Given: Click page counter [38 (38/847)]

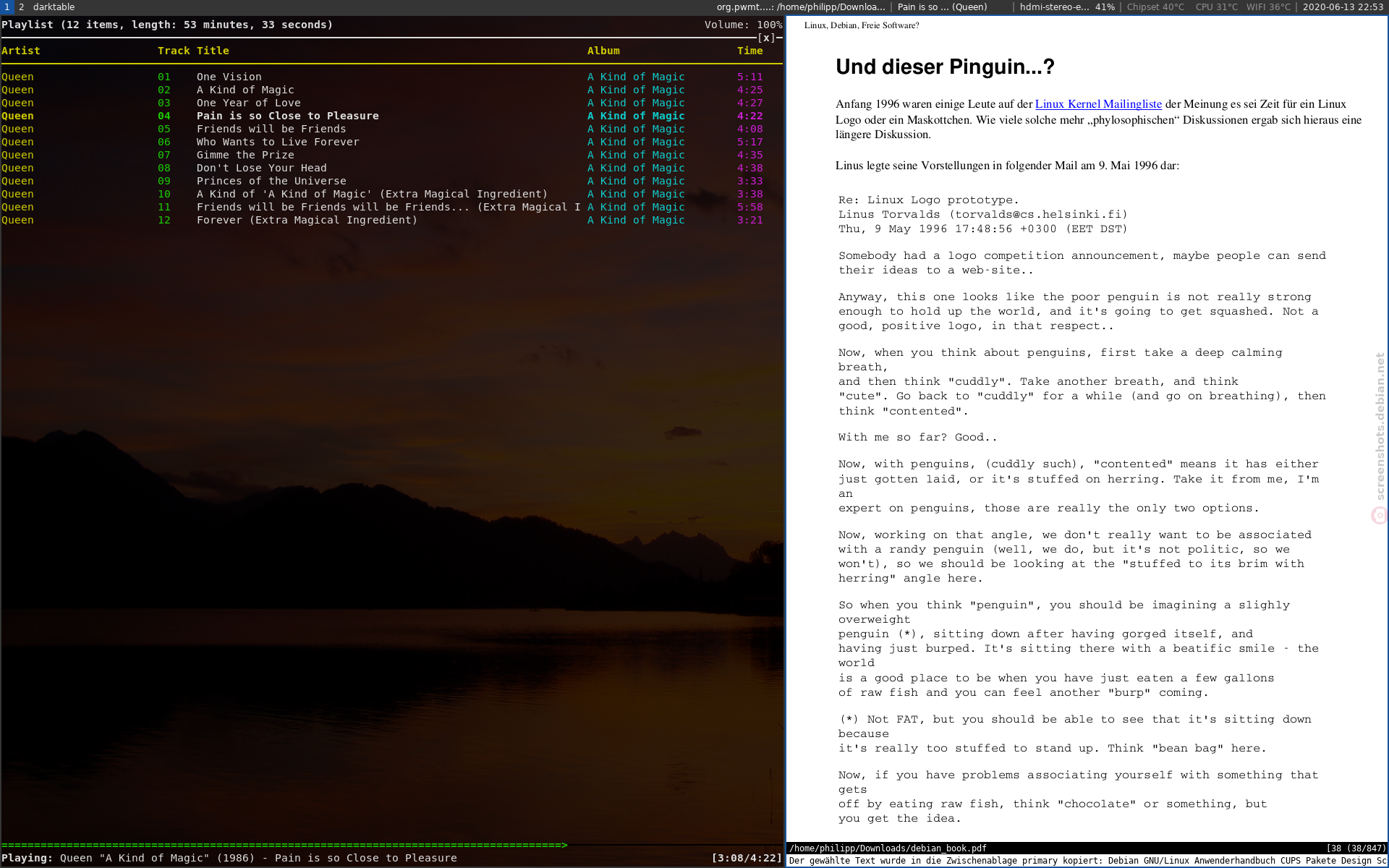Looking at the screenshot, I should click(1356, 848).
